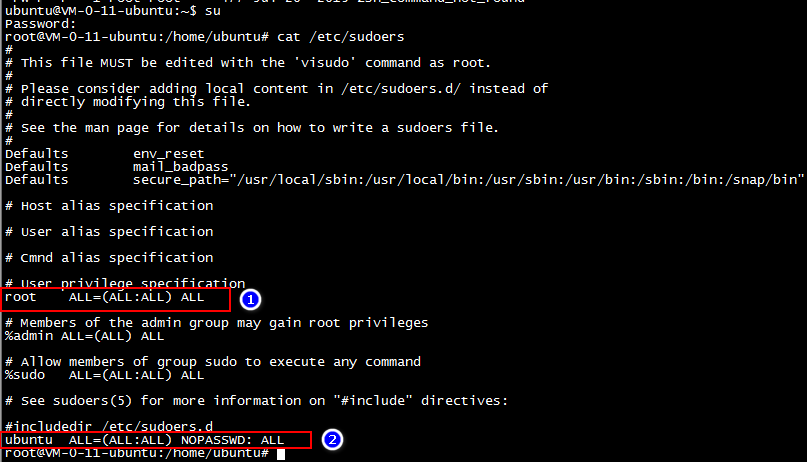Click the 'Defaults mail_badpass' line
This screenshot has width=807, height=462.
[x=116, y=167]
